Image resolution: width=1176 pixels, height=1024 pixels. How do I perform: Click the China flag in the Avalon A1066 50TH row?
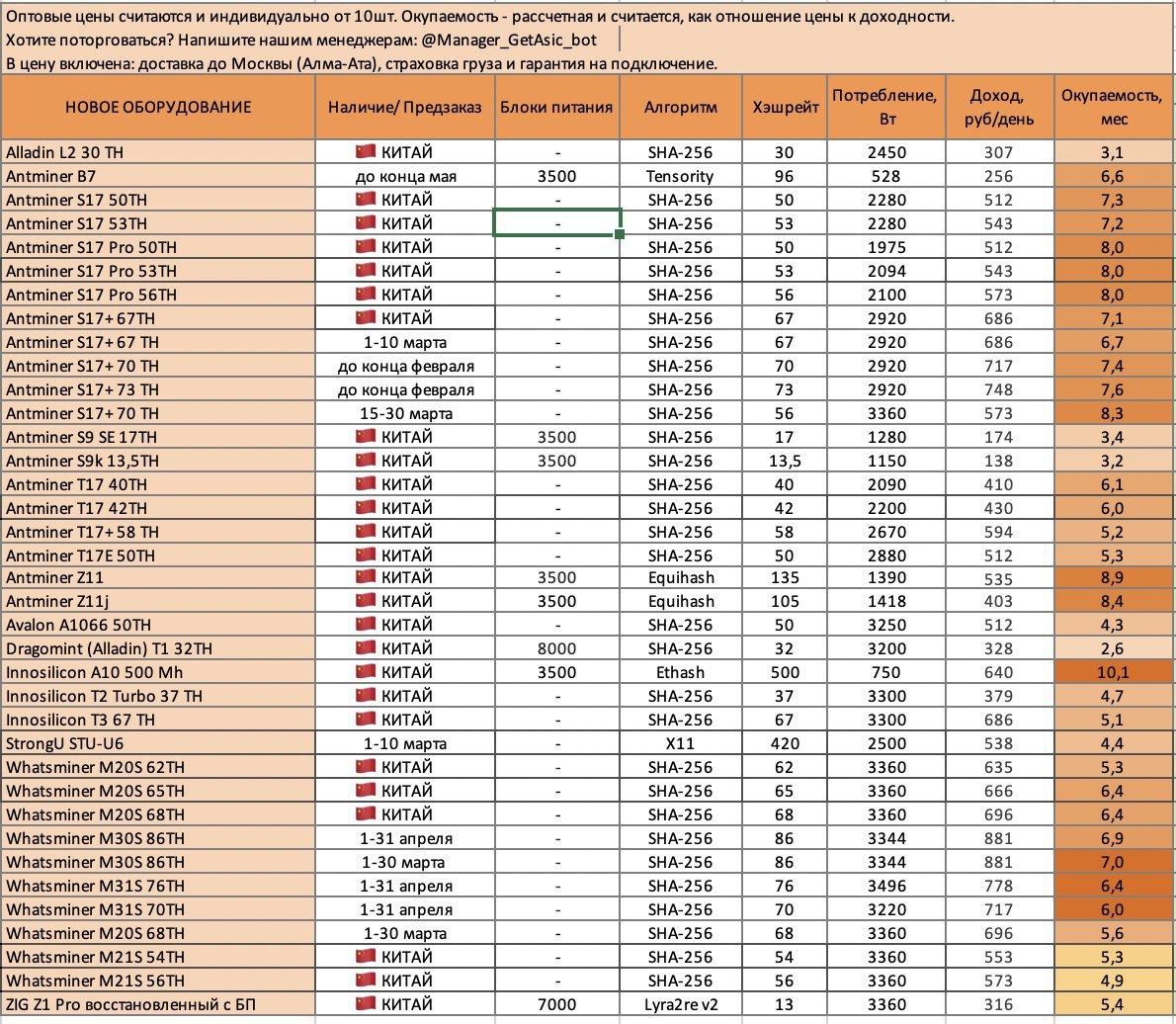click(x=366, y=624)
